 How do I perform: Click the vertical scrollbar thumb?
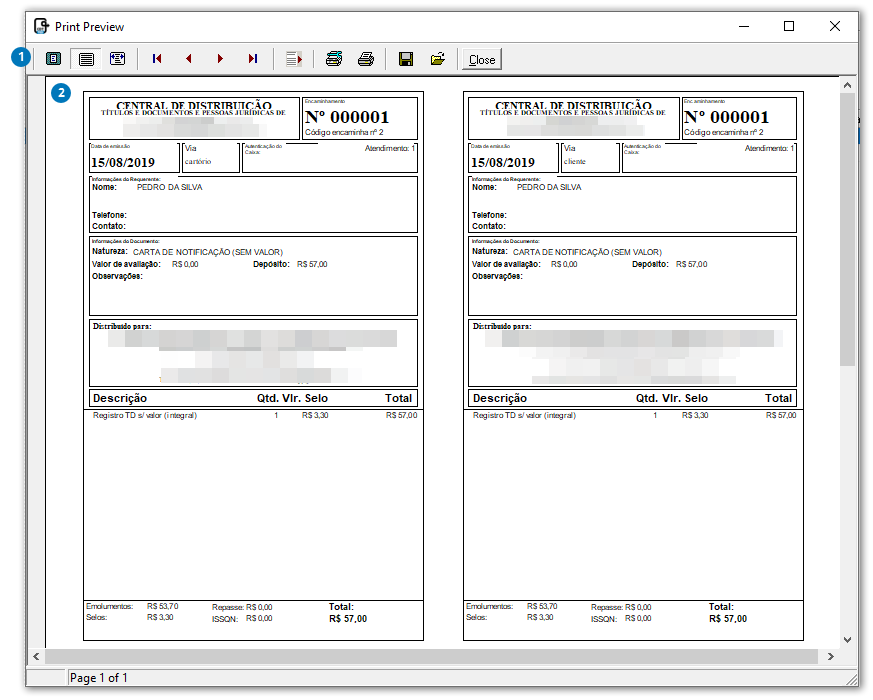pos(847,229)
